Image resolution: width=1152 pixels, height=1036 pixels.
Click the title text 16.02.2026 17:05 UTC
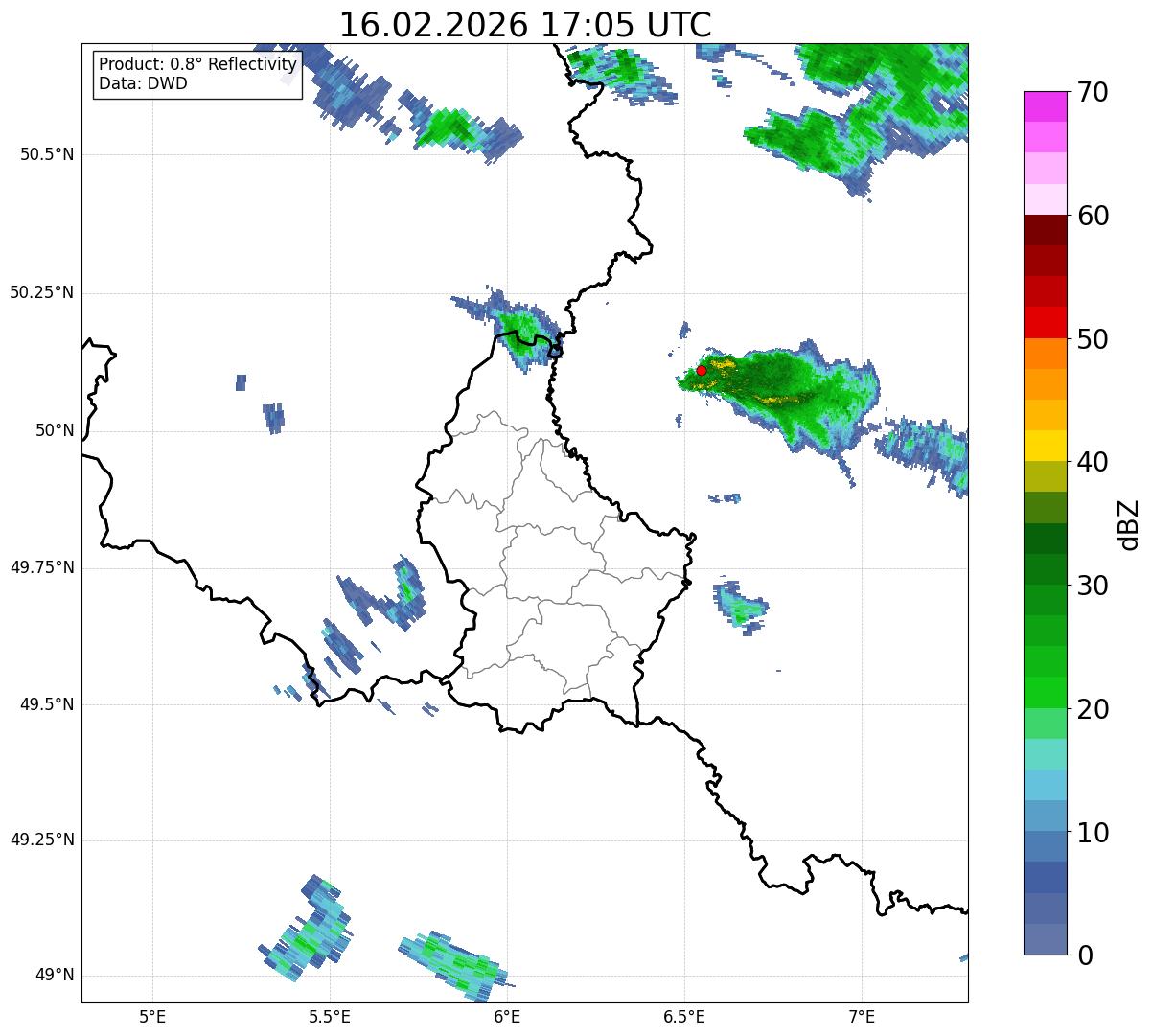[525, 25]
